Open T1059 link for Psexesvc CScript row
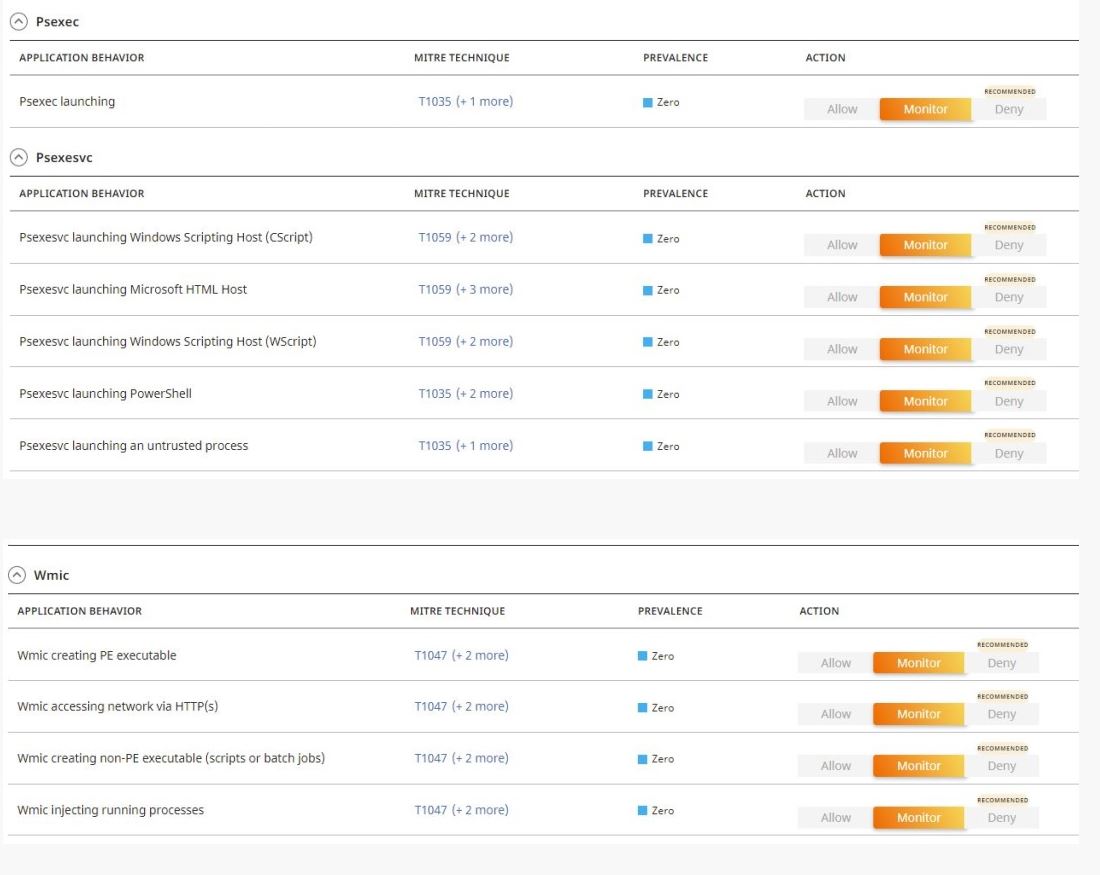The image size is (1100, 875). pos(435,238)
